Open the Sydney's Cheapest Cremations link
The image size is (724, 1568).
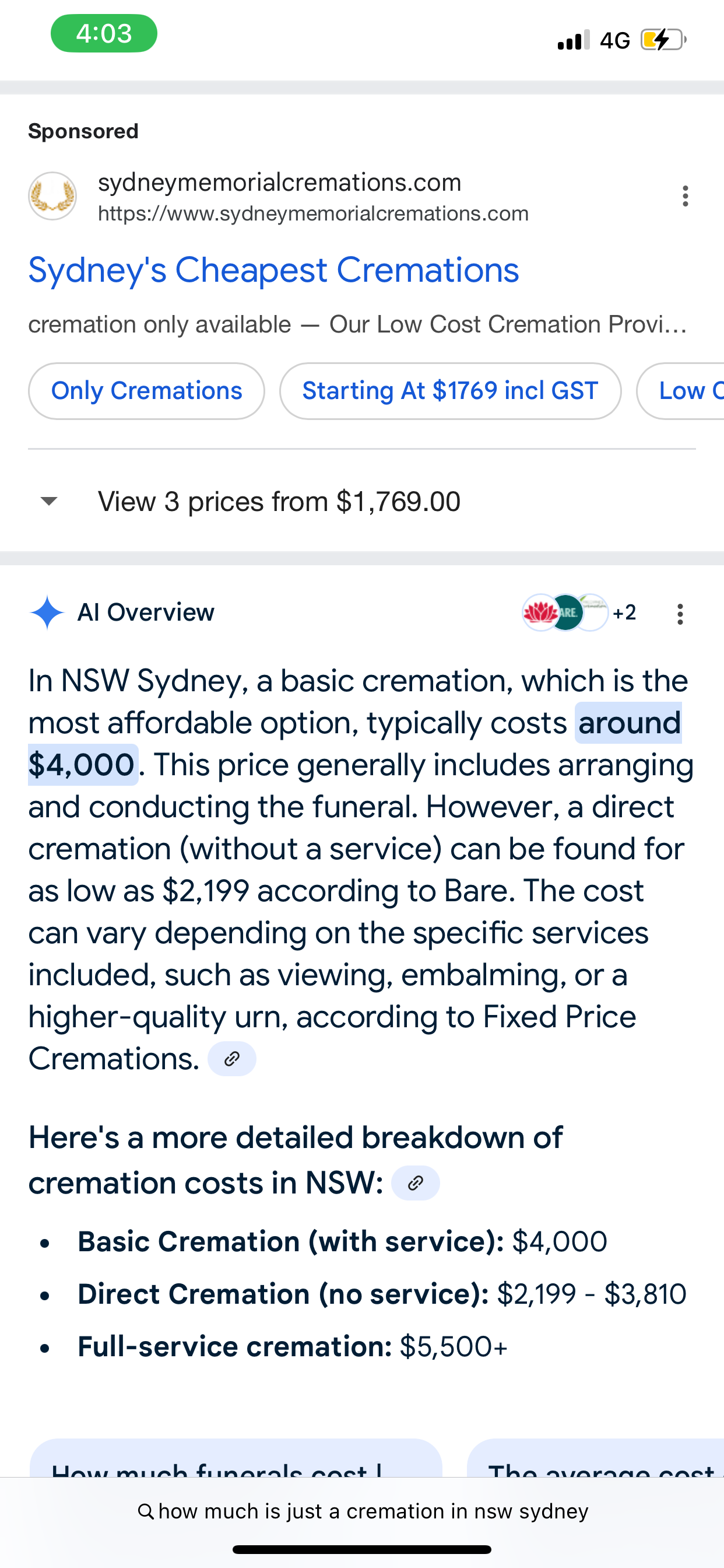(x=274, y=269)
